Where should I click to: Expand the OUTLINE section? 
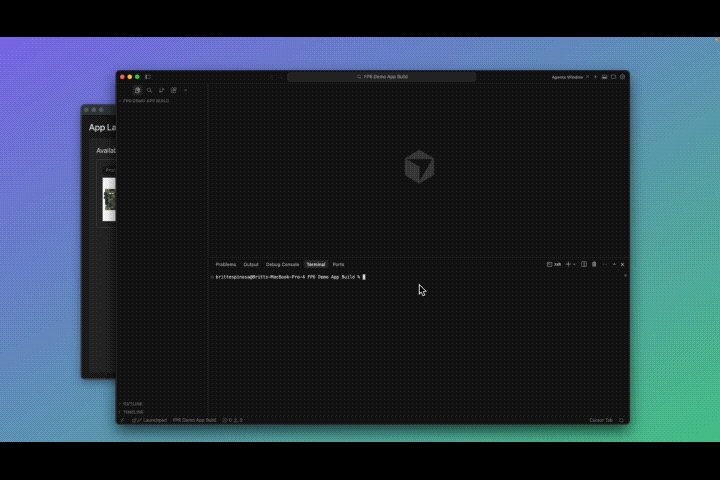(130, 404)
